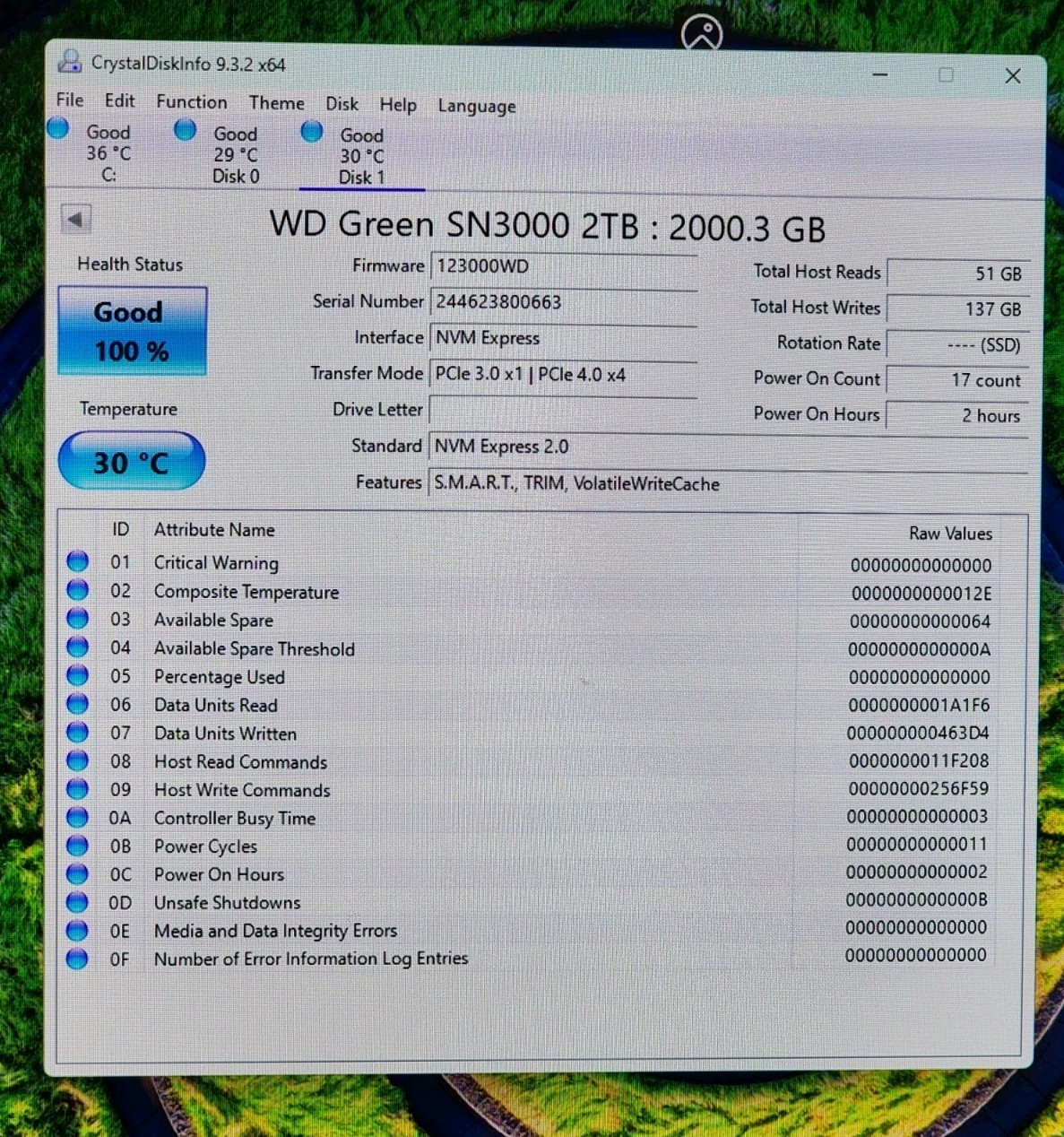The image size is (1064, 1137).
Task: Click status orb of Percentage Used row
Action: click(x=78, y=674)
